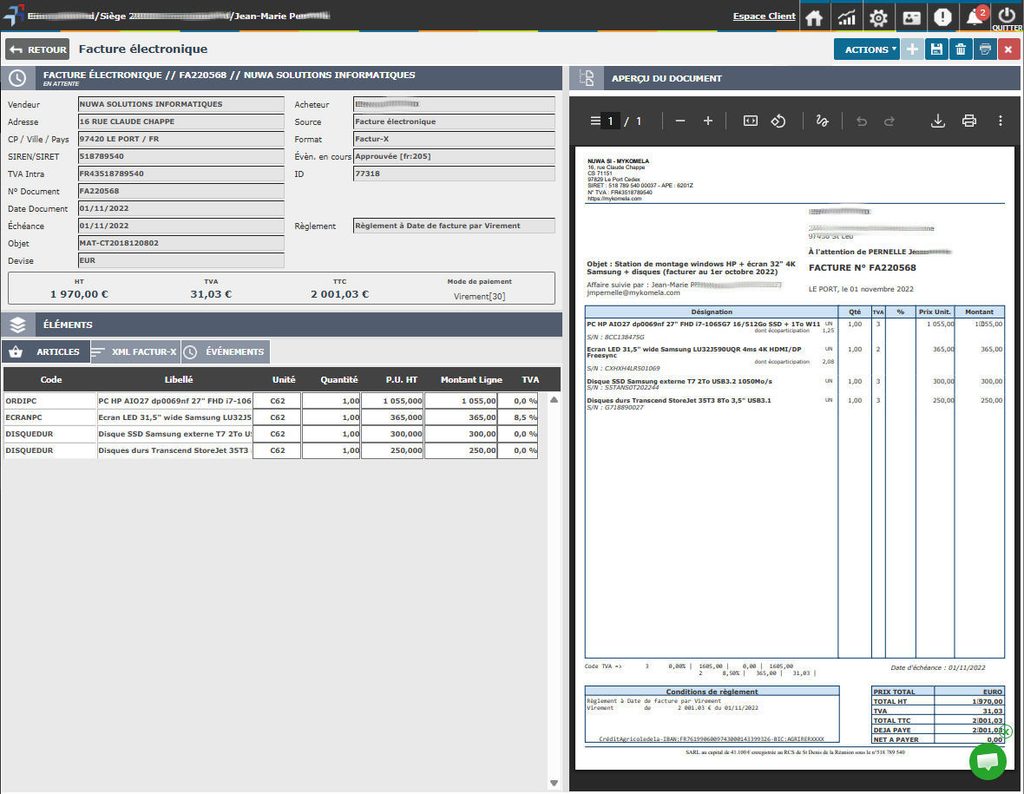The image size is (1024, 794).
Task: Click the Ecran LED 31,5" libellé cell
Action: pos(174,417)
